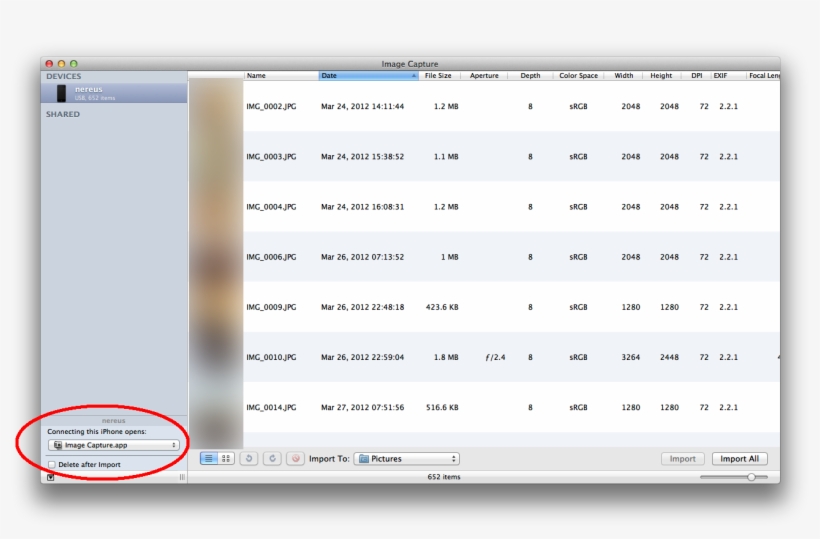820x539 pixels.
Task: Enable Delete after Import checkbox
Action: click(53, 465)
